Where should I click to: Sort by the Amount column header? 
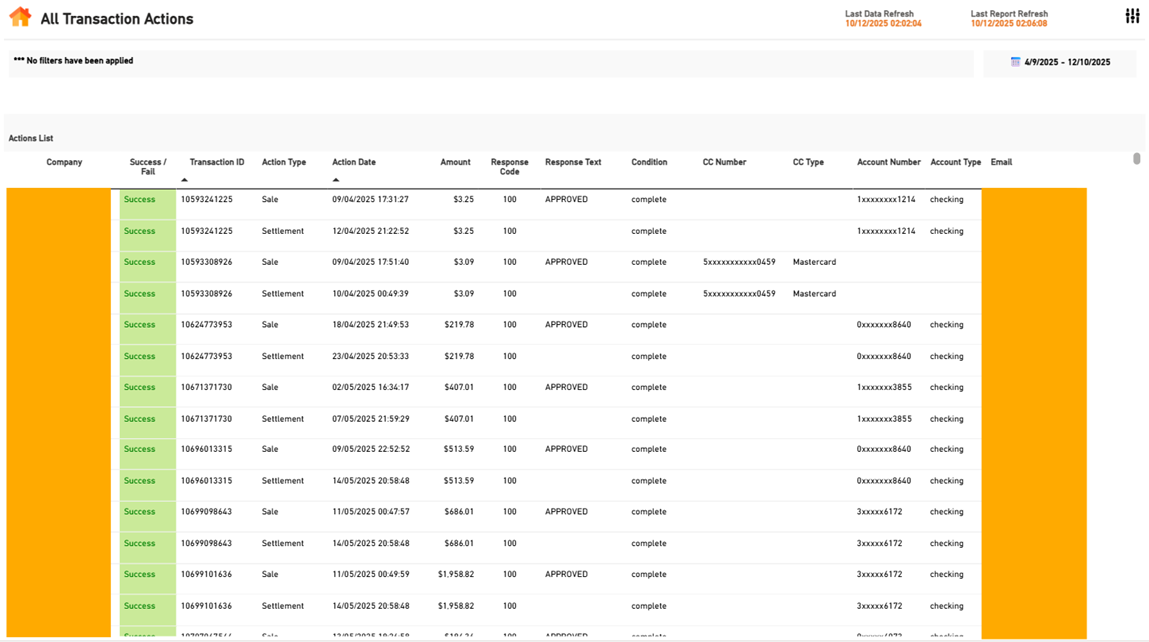point(455,163)
